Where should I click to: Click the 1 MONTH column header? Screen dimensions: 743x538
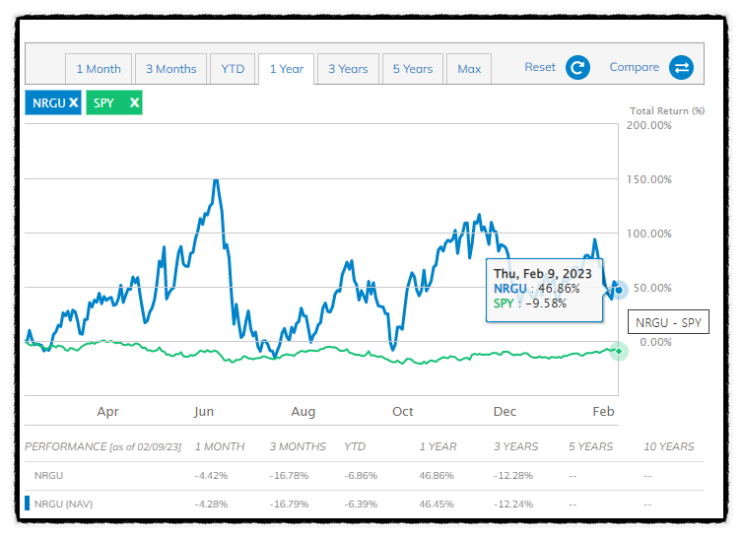click(220, 447)
